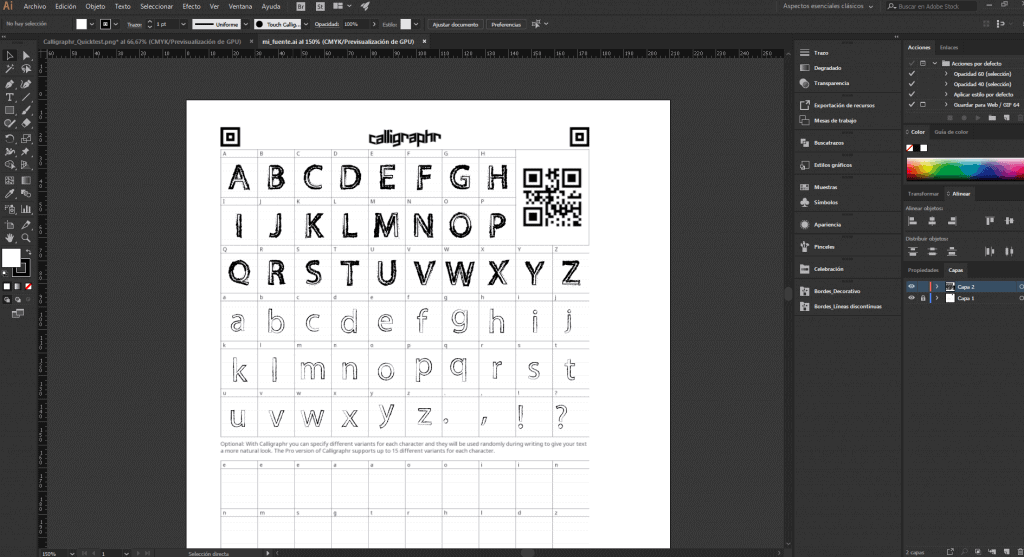
Task: Pick a color from the spectrum bar
Action: tap(965, 169)
